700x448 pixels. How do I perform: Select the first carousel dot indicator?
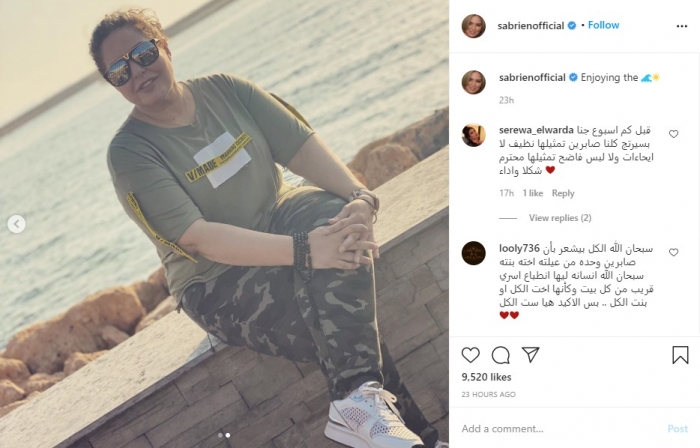click(x=220, y=435)
